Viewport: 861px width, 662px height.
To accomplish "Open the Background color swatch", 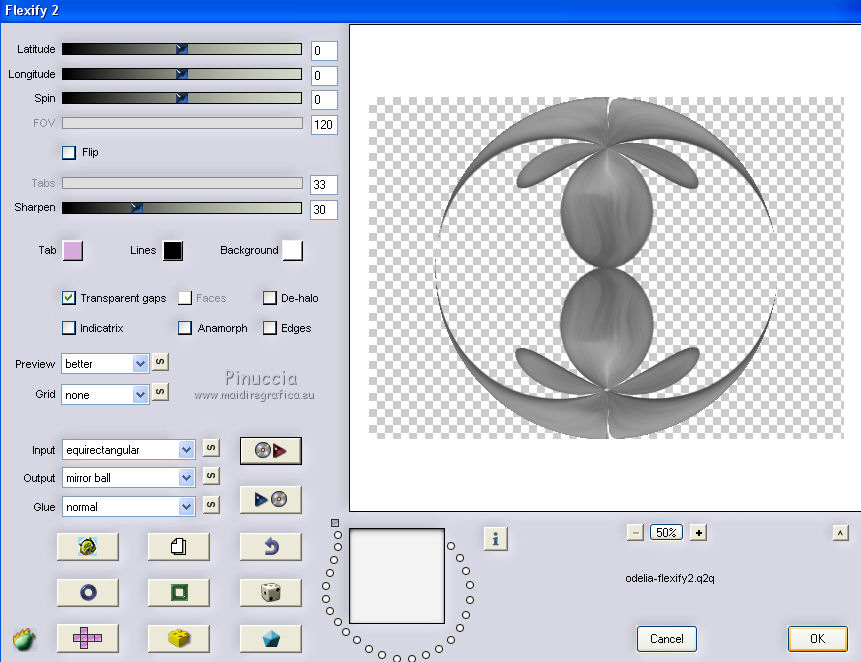I will pyautogui.click(x=293, y=250).
